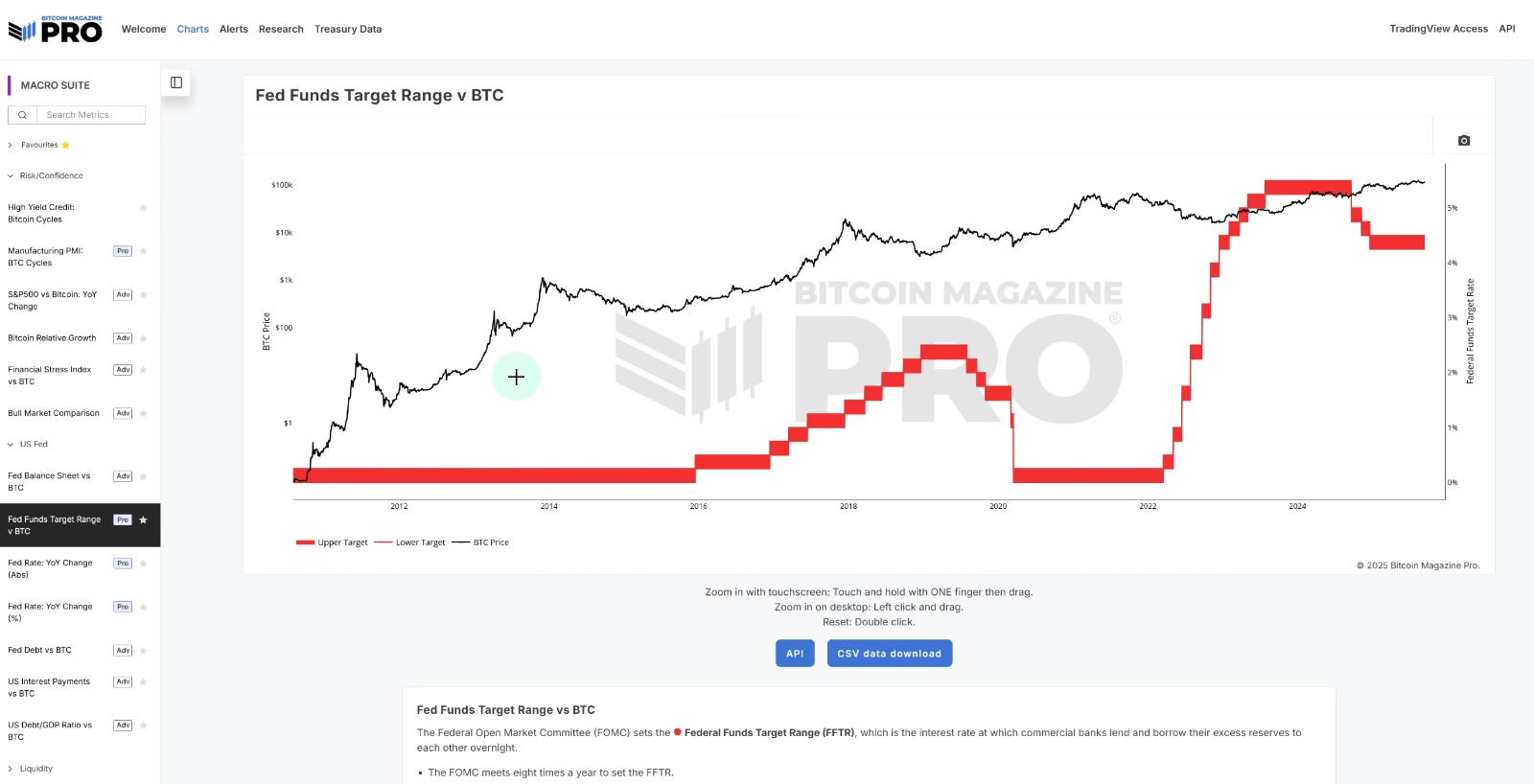Click the search magnifier icon in sidebar

tap(22, 115)
